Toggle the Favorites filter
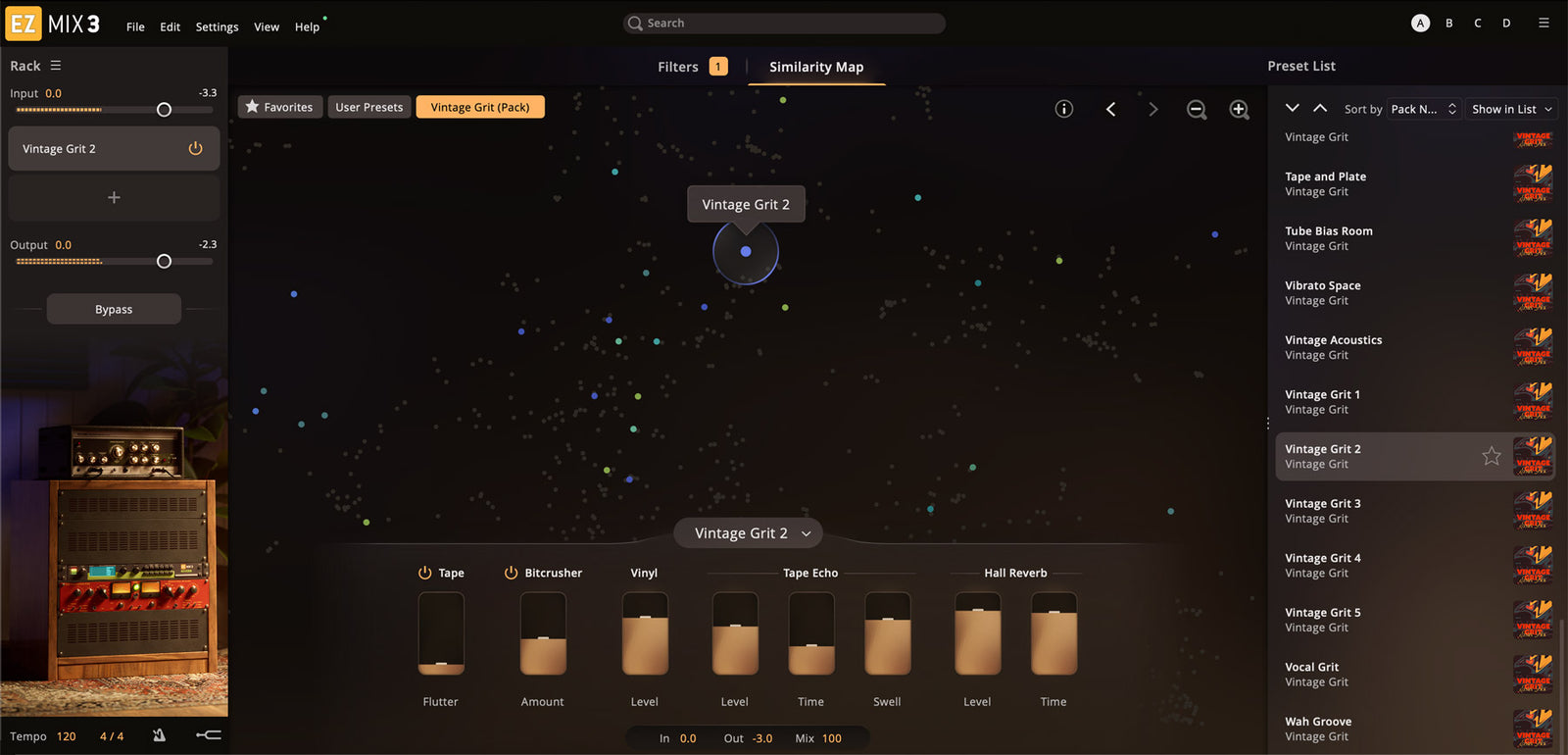This screenshot has height=755, width=1568. pyautogui.click(x=280, y=107)
